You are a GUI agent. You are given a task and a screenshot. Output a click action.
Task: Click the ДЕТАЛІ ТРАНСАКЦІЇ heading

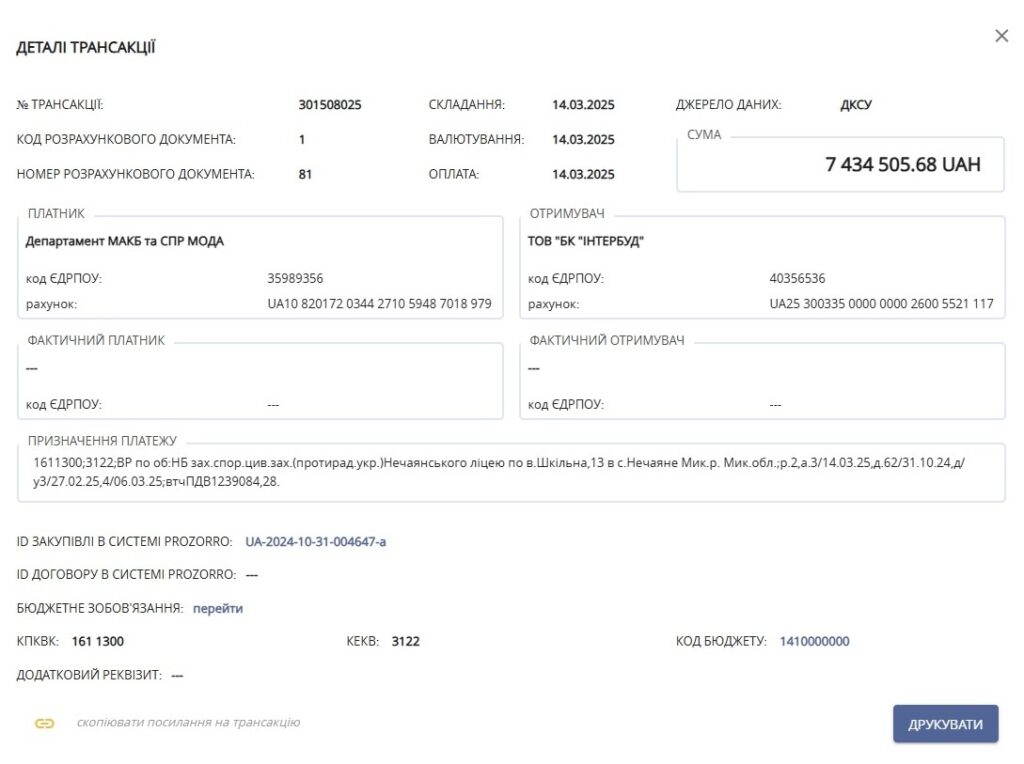(86, 48)
